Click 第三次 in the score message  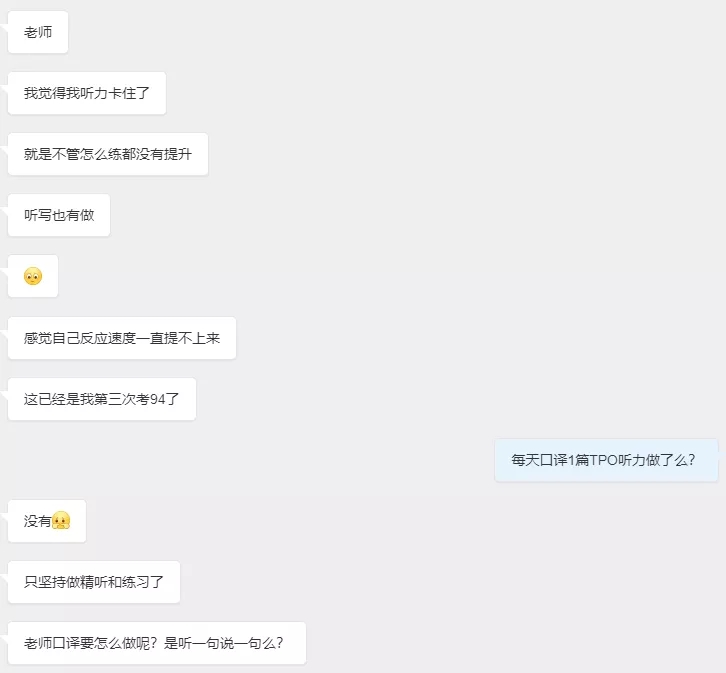click(x=114, y=399)
